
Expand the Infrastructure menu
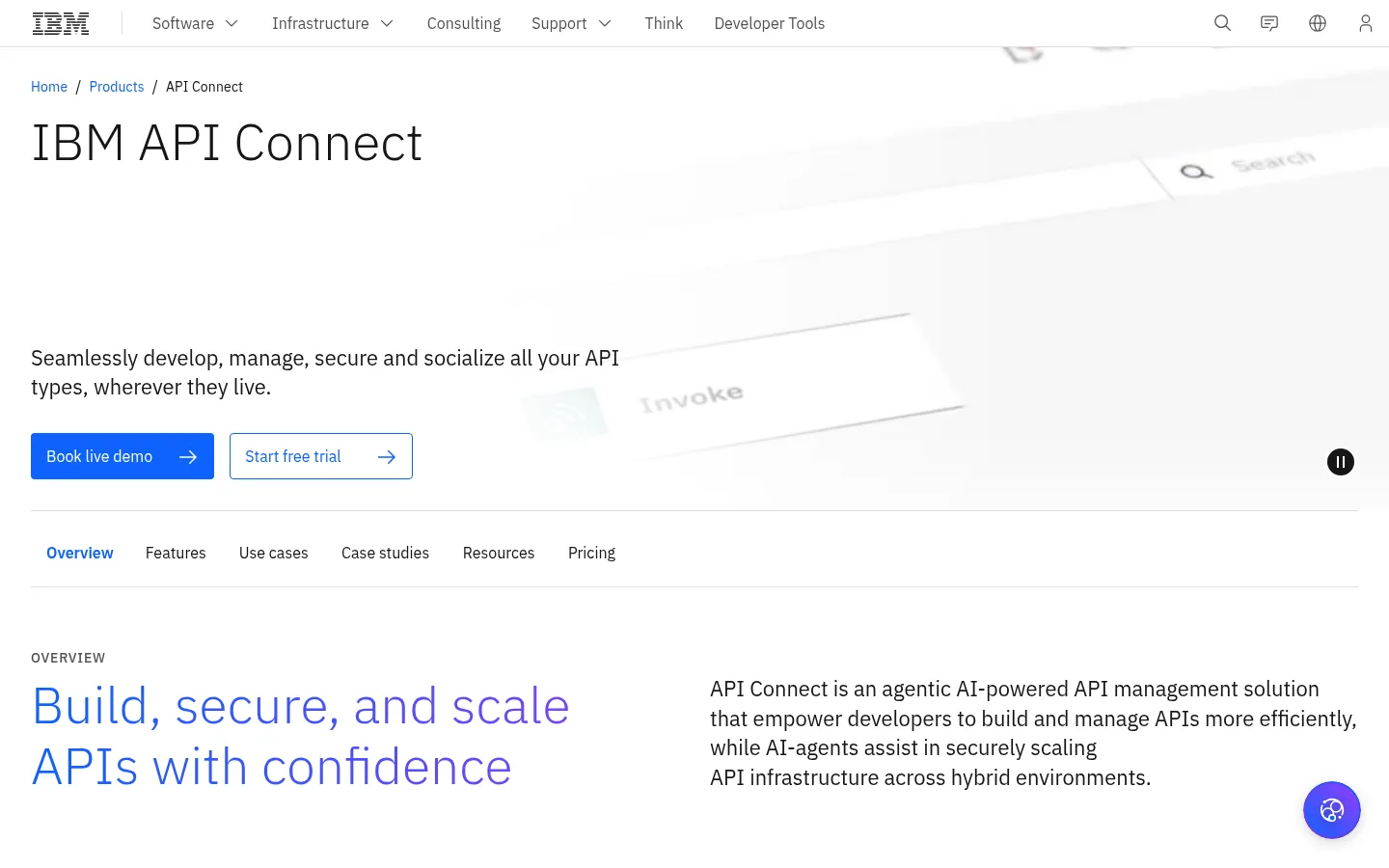point(333,23)
